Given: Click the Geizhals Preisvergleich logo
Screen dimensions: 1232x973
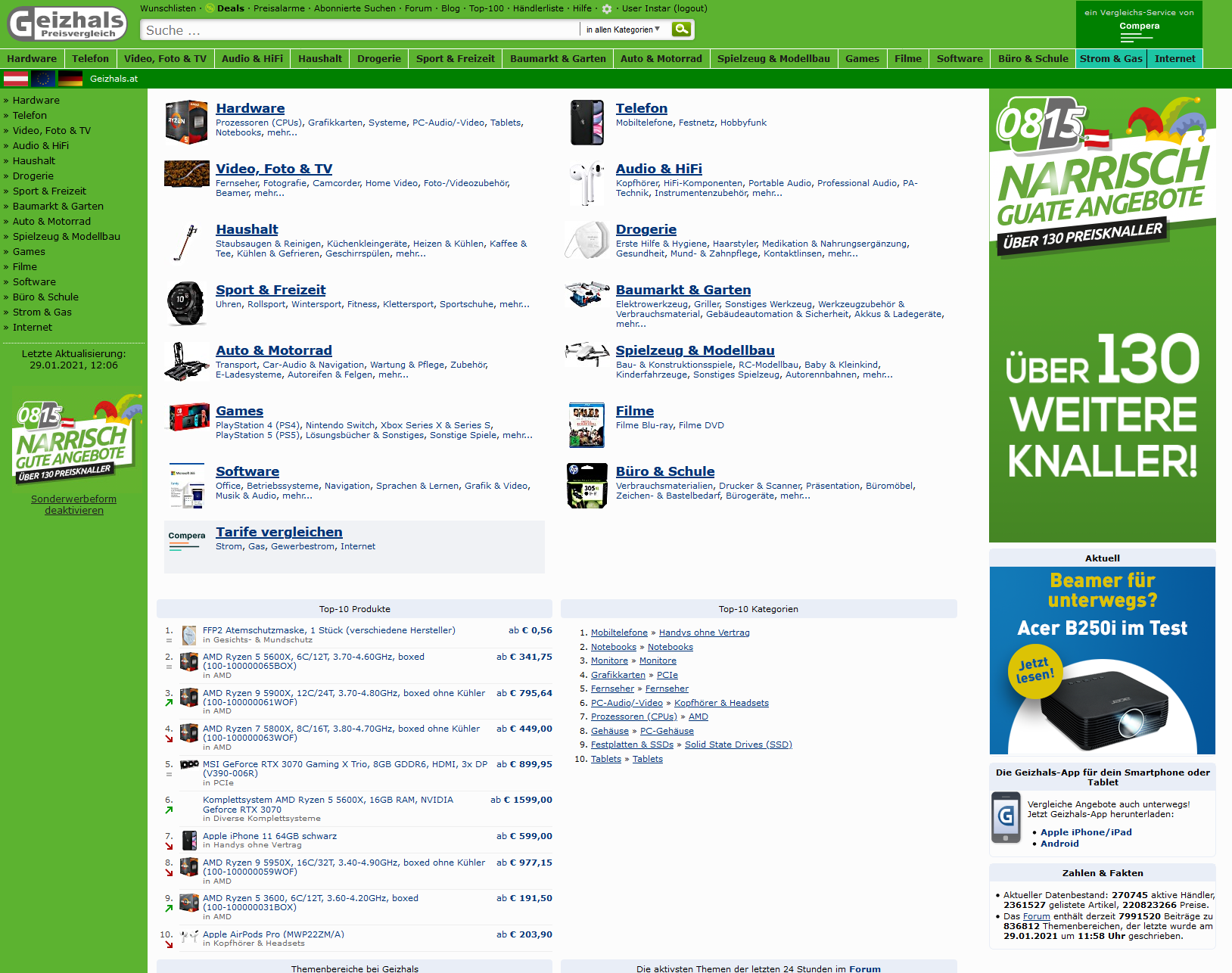Looking at the screenshot, I should [x=67, y=24].
